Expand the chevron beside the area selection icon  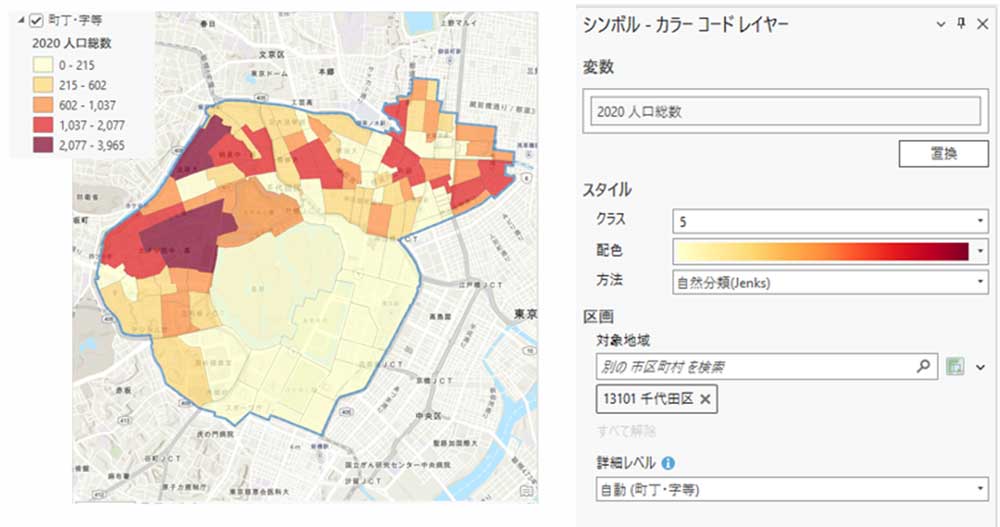(981, 367)
